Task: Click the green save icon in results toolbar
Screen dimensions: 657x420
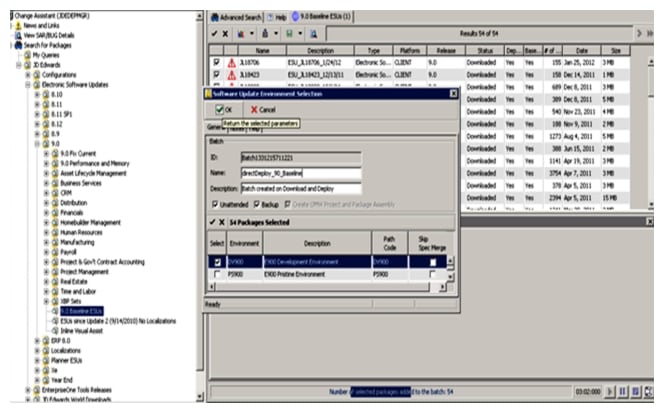Action: [289, 34]
